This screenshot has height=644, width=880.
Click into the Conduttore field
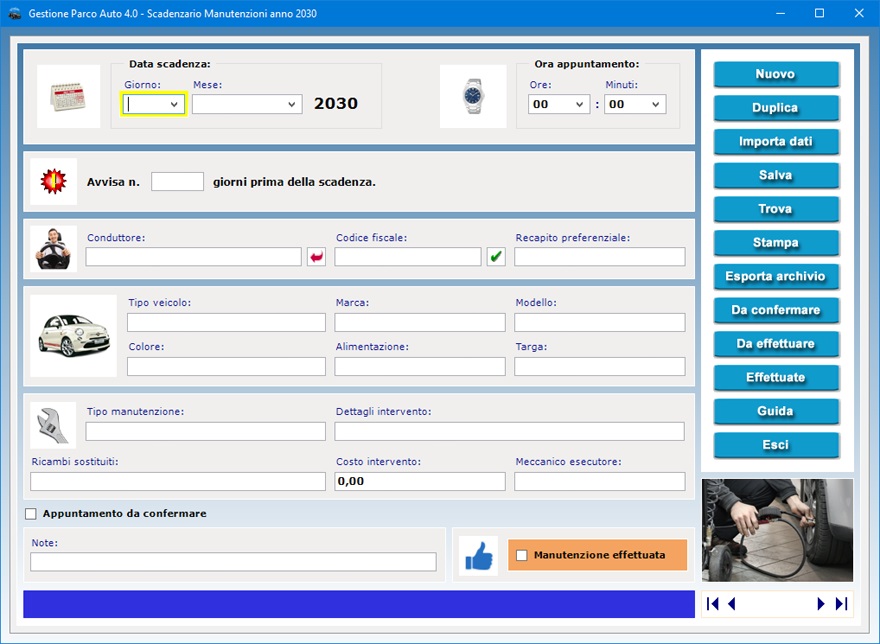(x=194, y=257)
